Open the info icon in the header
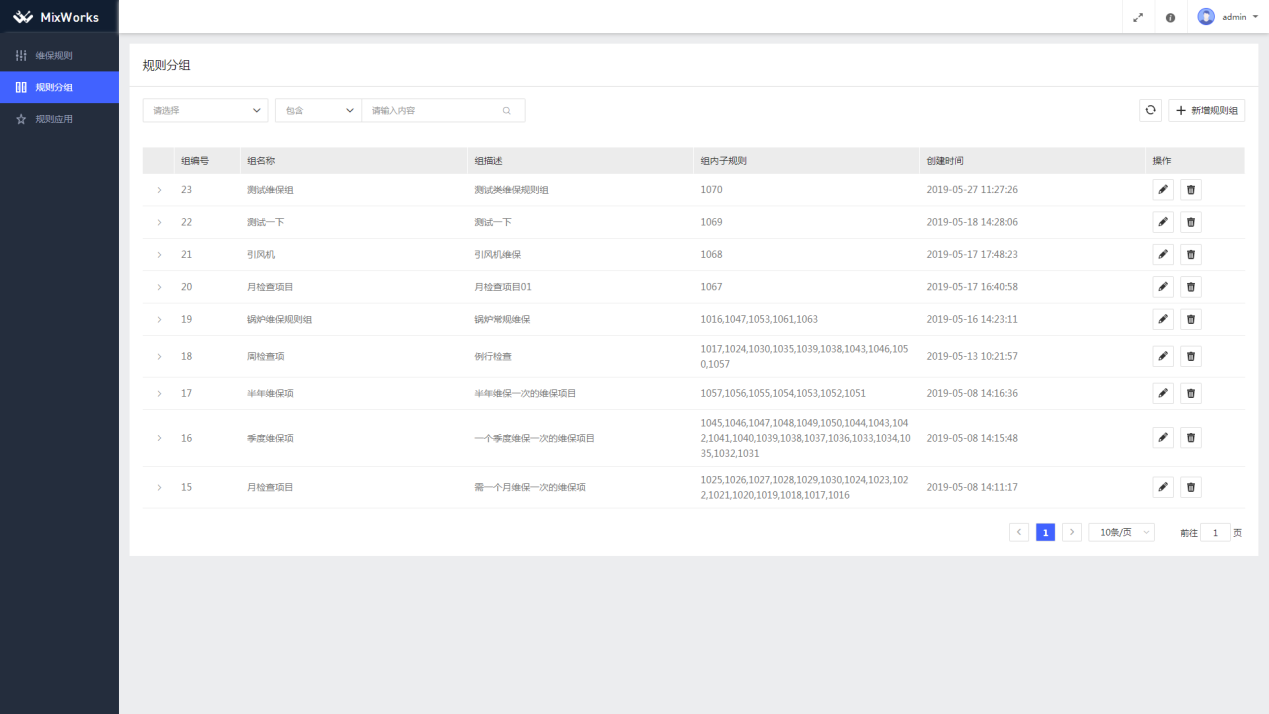Image resolution: width=1269 pixels, height=714 pixels. pyautogui.click(x=1170, y=17)
